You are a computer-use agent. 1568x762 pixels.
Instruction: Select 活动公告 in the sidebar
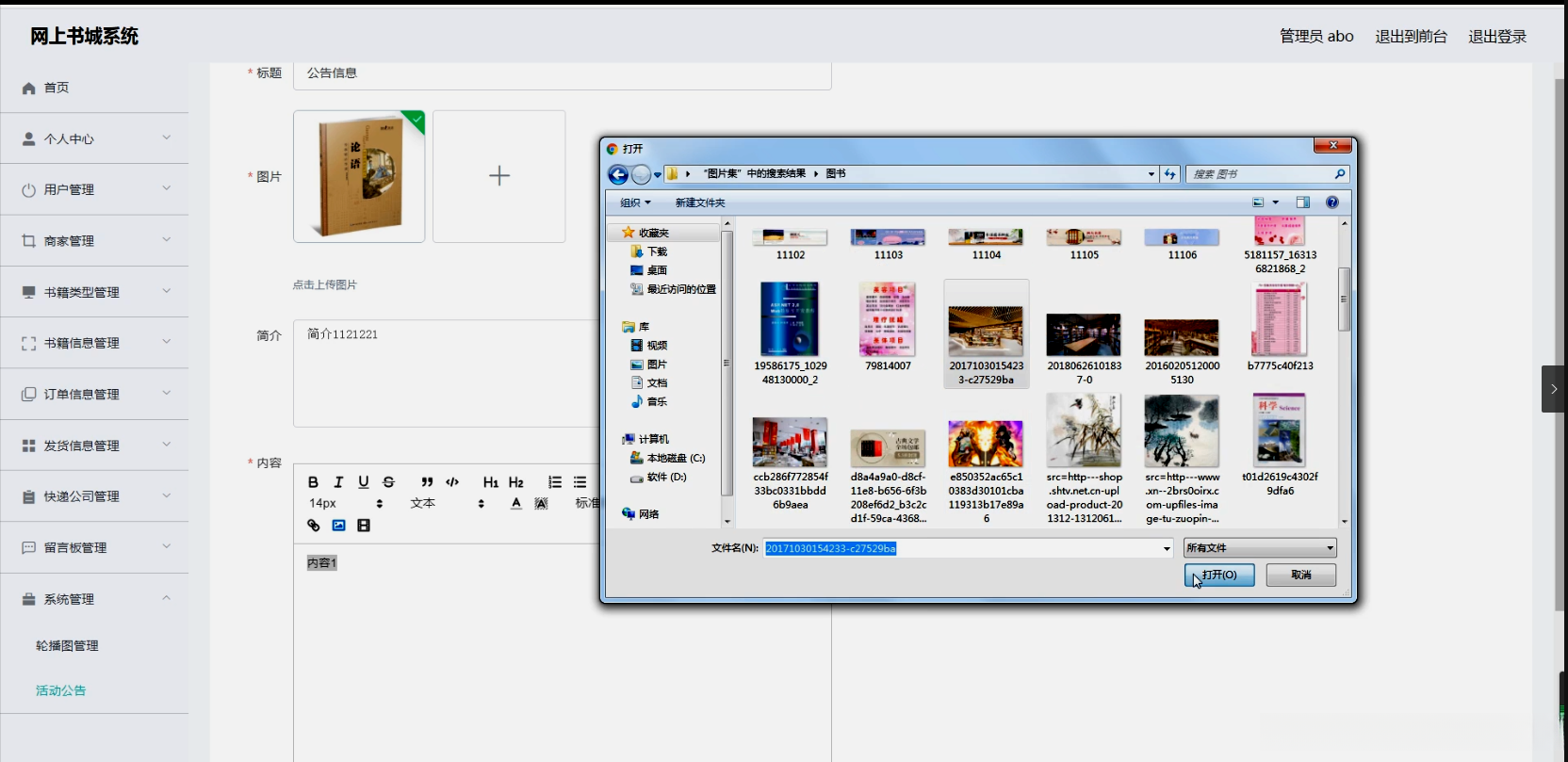click(60, 690)
